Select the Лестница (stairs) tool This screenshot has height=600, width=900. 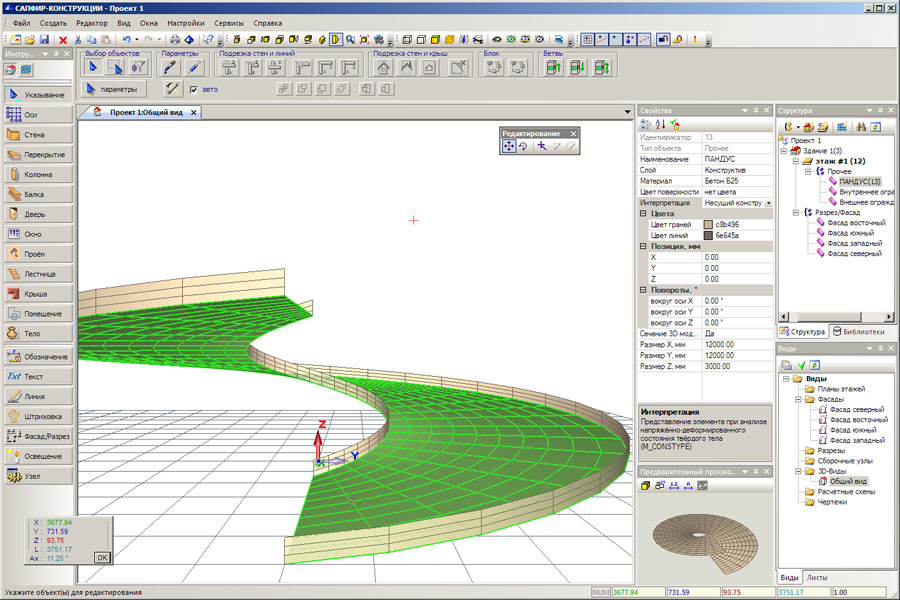(38, 273)
